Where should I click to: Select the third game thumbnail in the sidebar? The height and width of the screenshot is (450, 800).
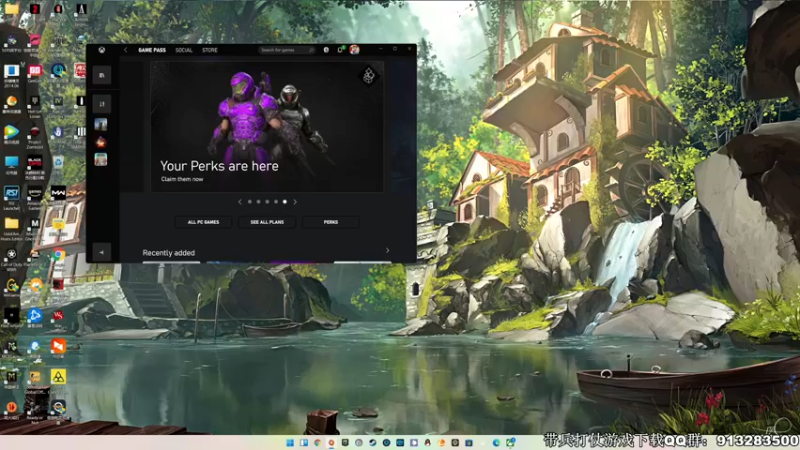pyautogui.click(x=101, y=160)
